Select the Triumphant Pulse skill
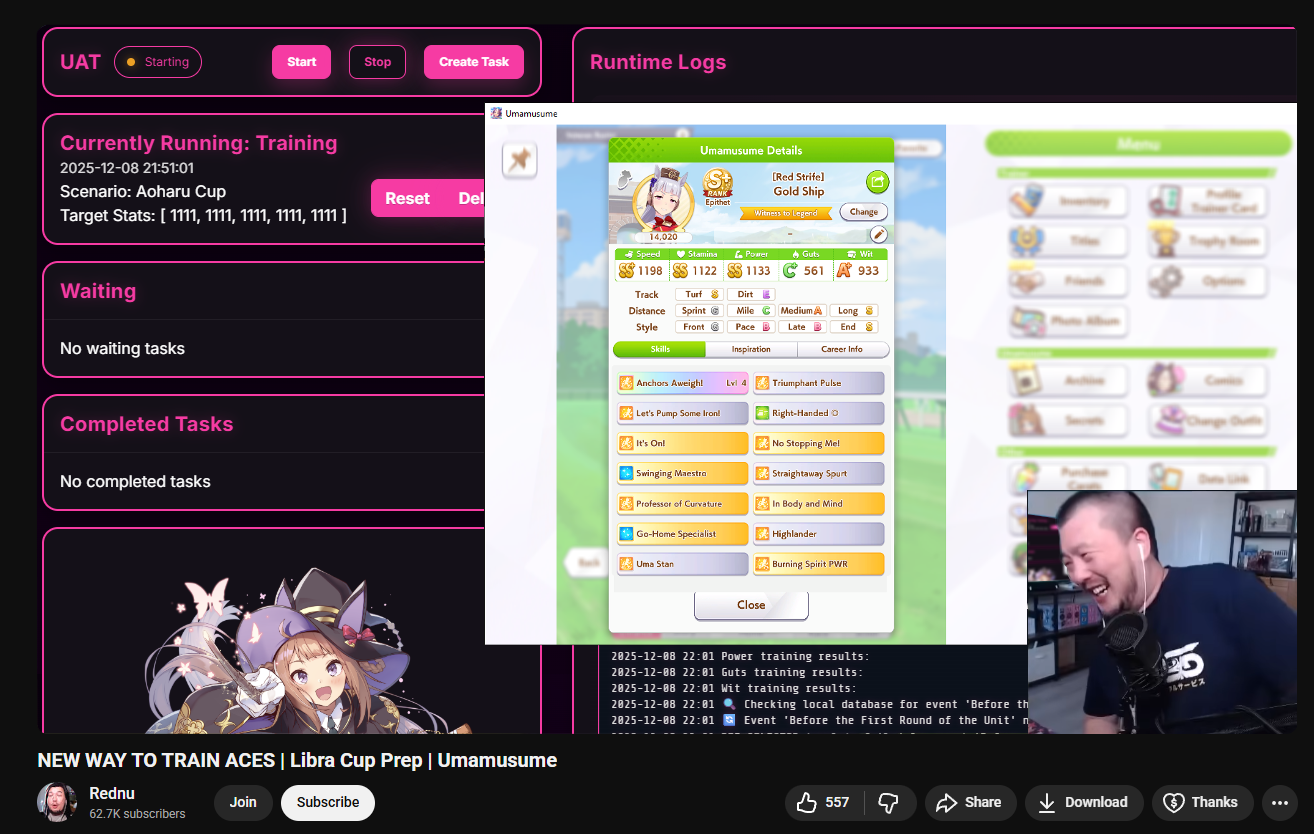The image size is (1314, 834). pyautogui.click(x=819, y=383)
